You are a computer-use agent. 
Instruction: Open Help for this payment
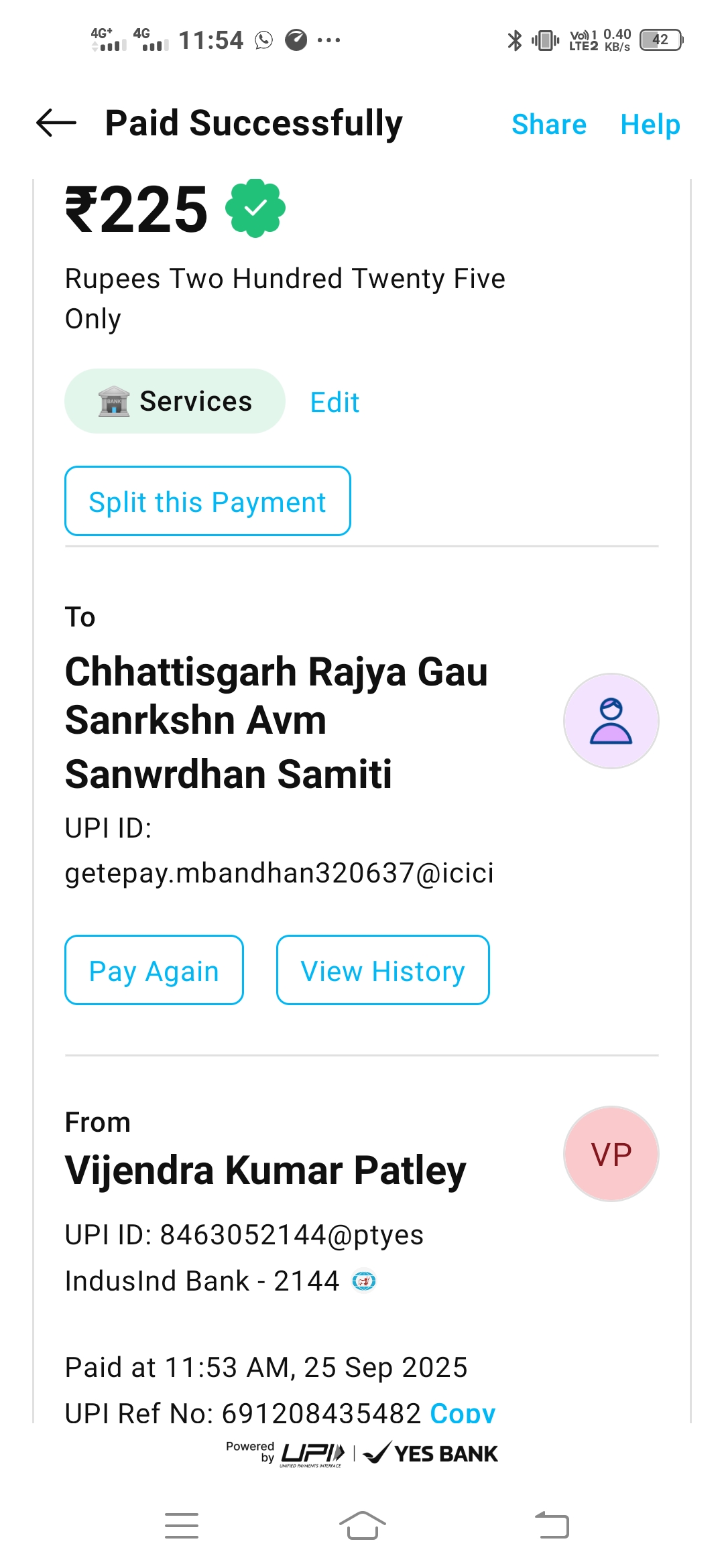[650, 125]
